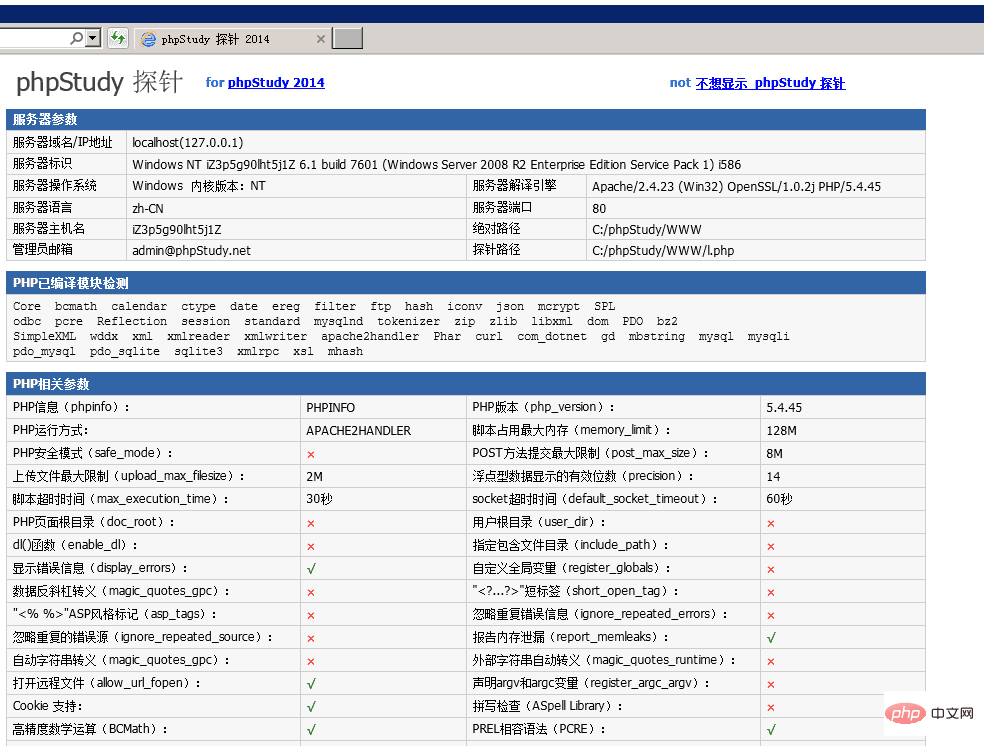Click the IE favicon on the phpStudy tab

(x=148, y=38)
